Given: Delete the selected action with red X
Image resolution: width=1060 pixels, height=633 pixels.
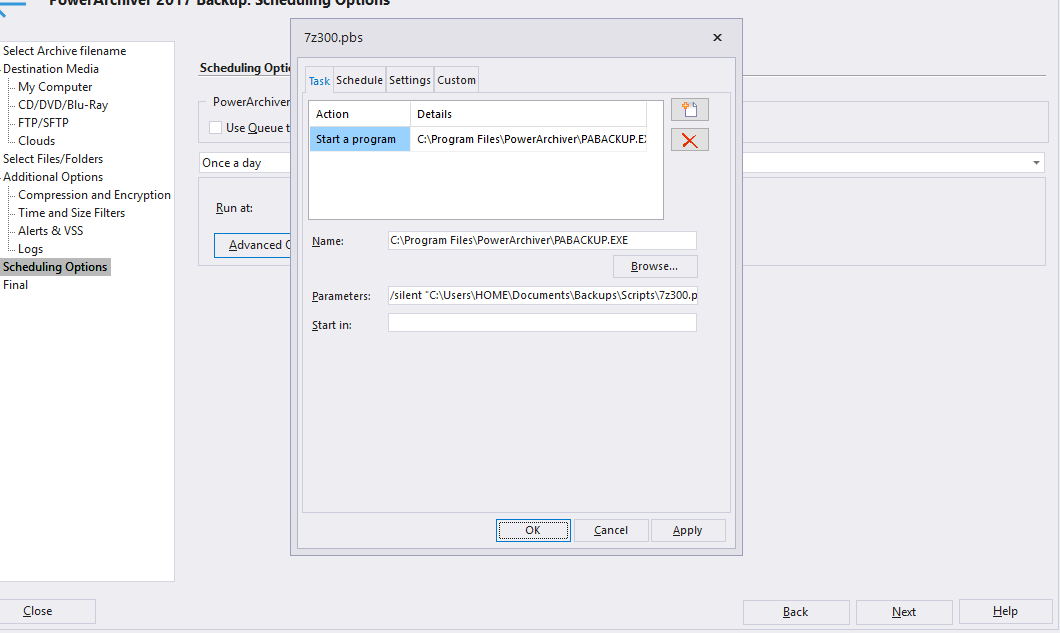Looking at the screenshot, I should (x=690, y=140).
